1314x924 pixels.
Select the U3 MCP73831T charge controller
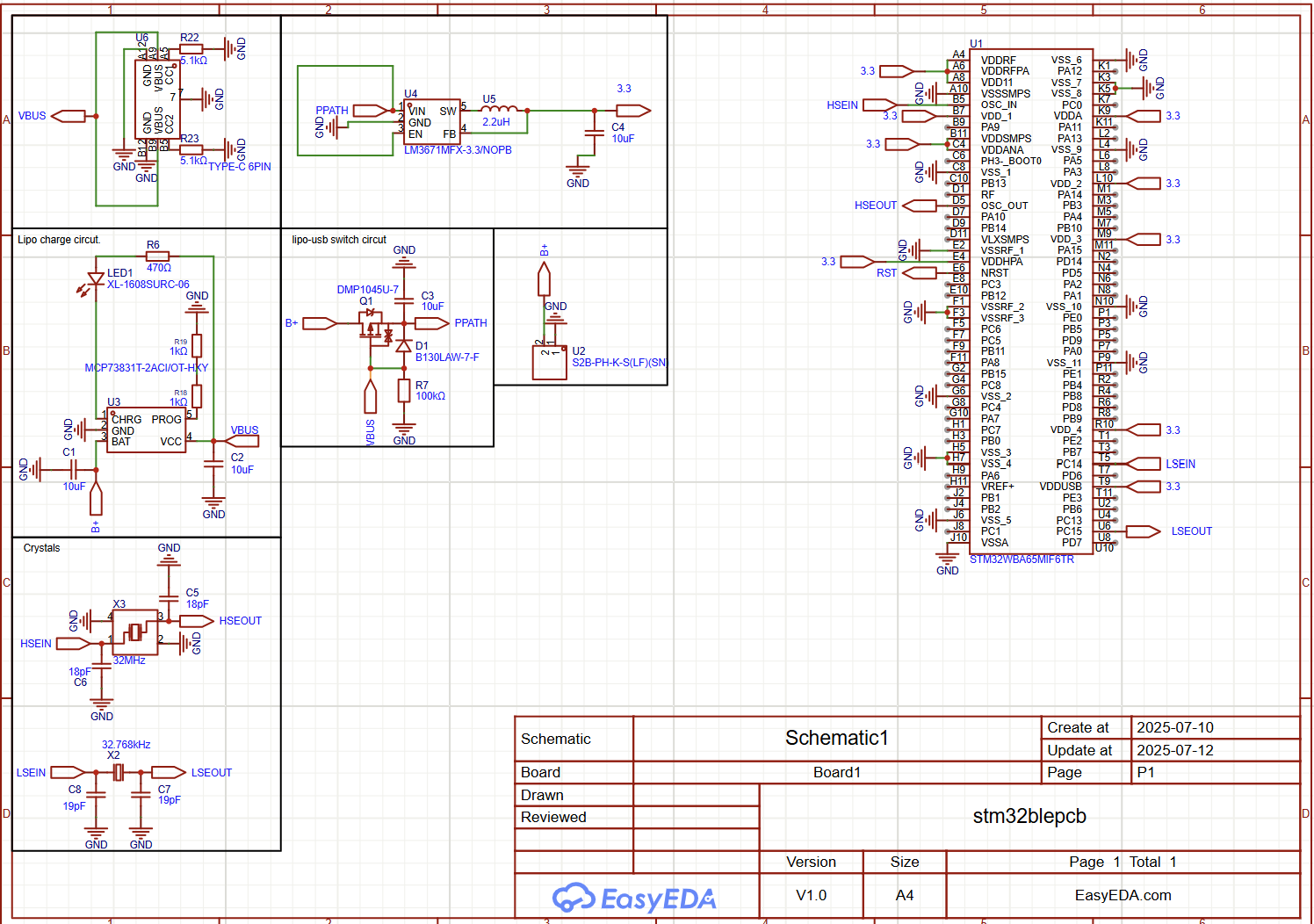click(145, 430)
